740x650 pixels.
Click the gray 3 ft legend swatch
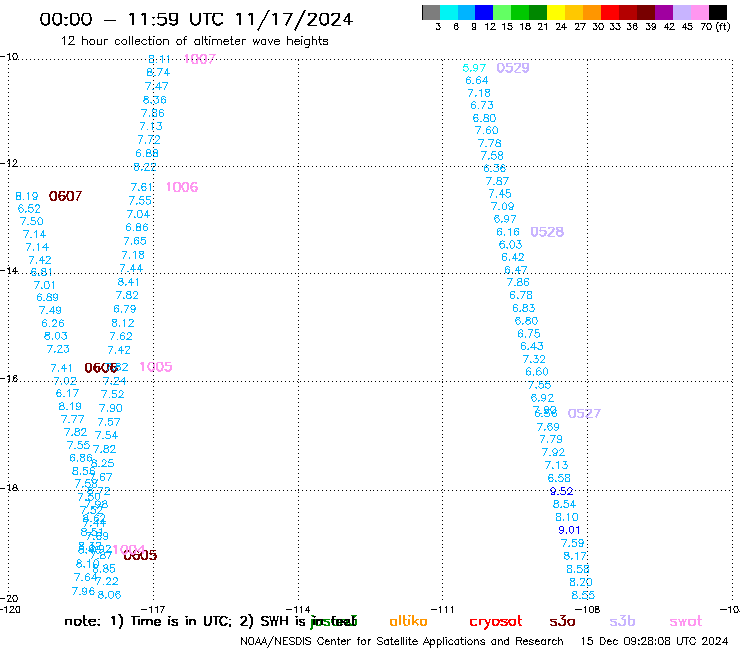coord(431,12)
